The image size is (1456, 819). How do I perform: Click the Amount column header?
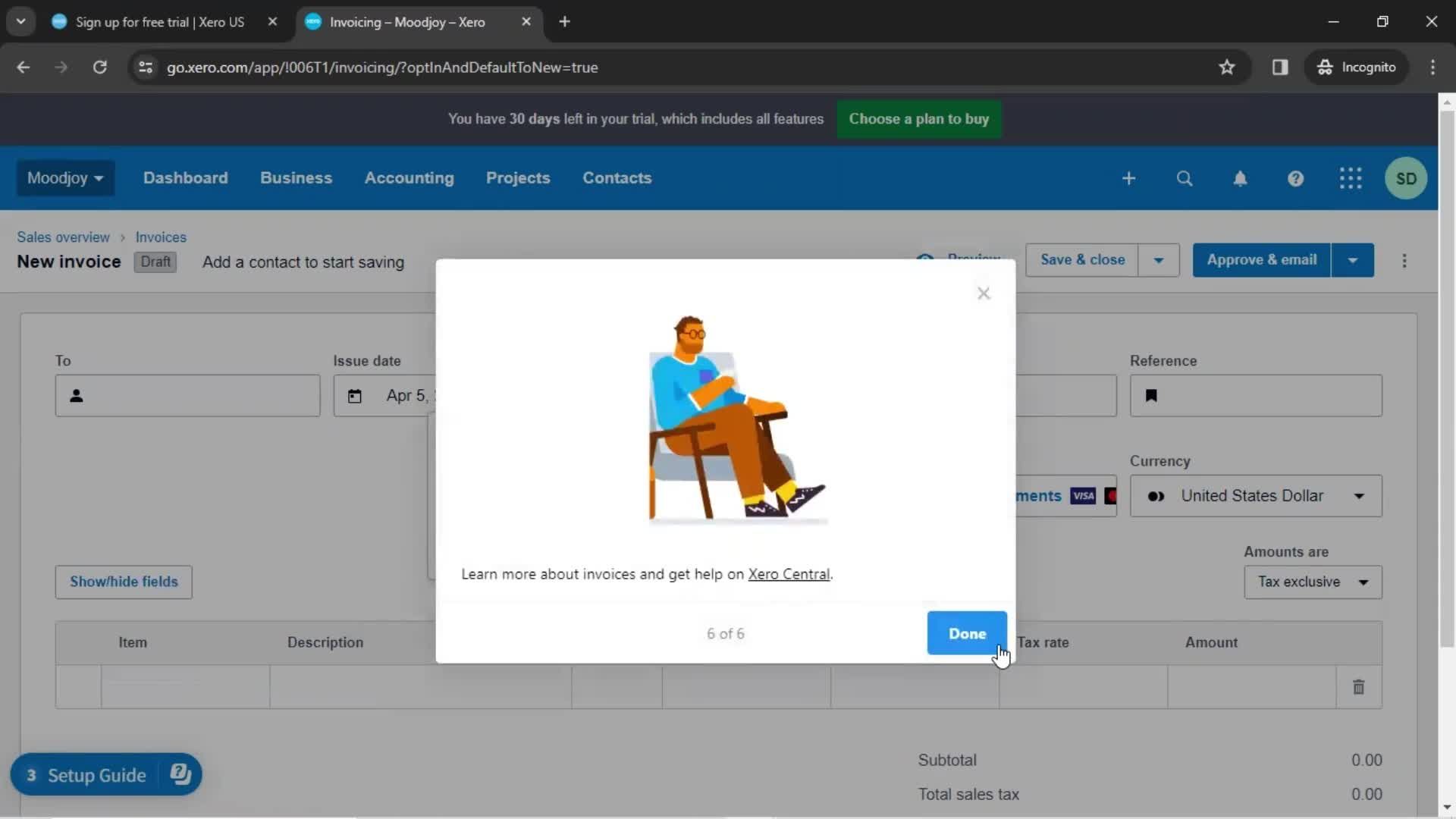[1211, 642]
